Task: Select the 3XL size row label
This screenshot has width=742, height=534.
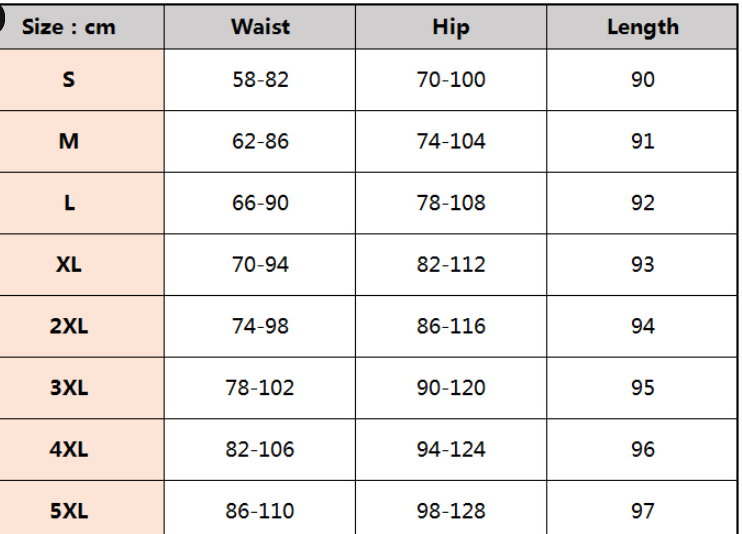Action: point(69,388)
